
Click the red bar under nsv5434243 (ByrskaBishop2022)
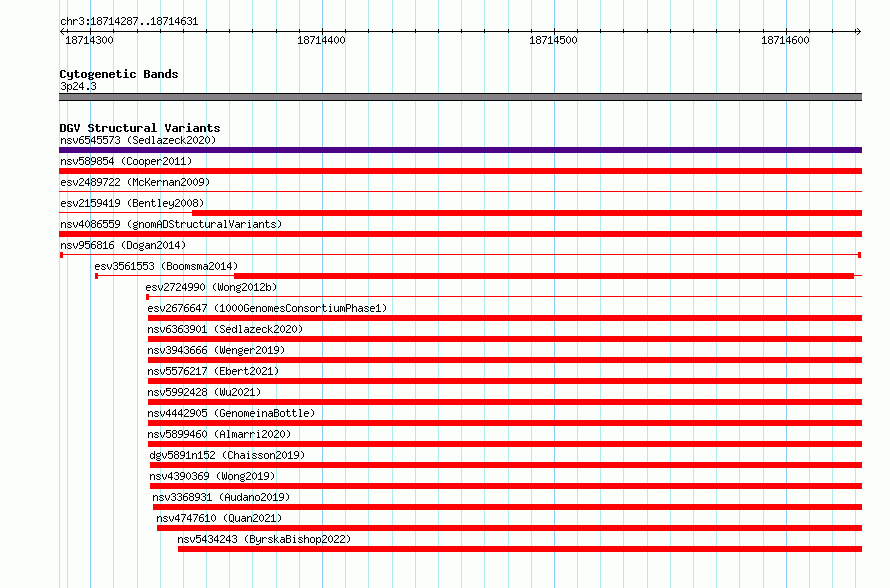click(x=520, y=549)
